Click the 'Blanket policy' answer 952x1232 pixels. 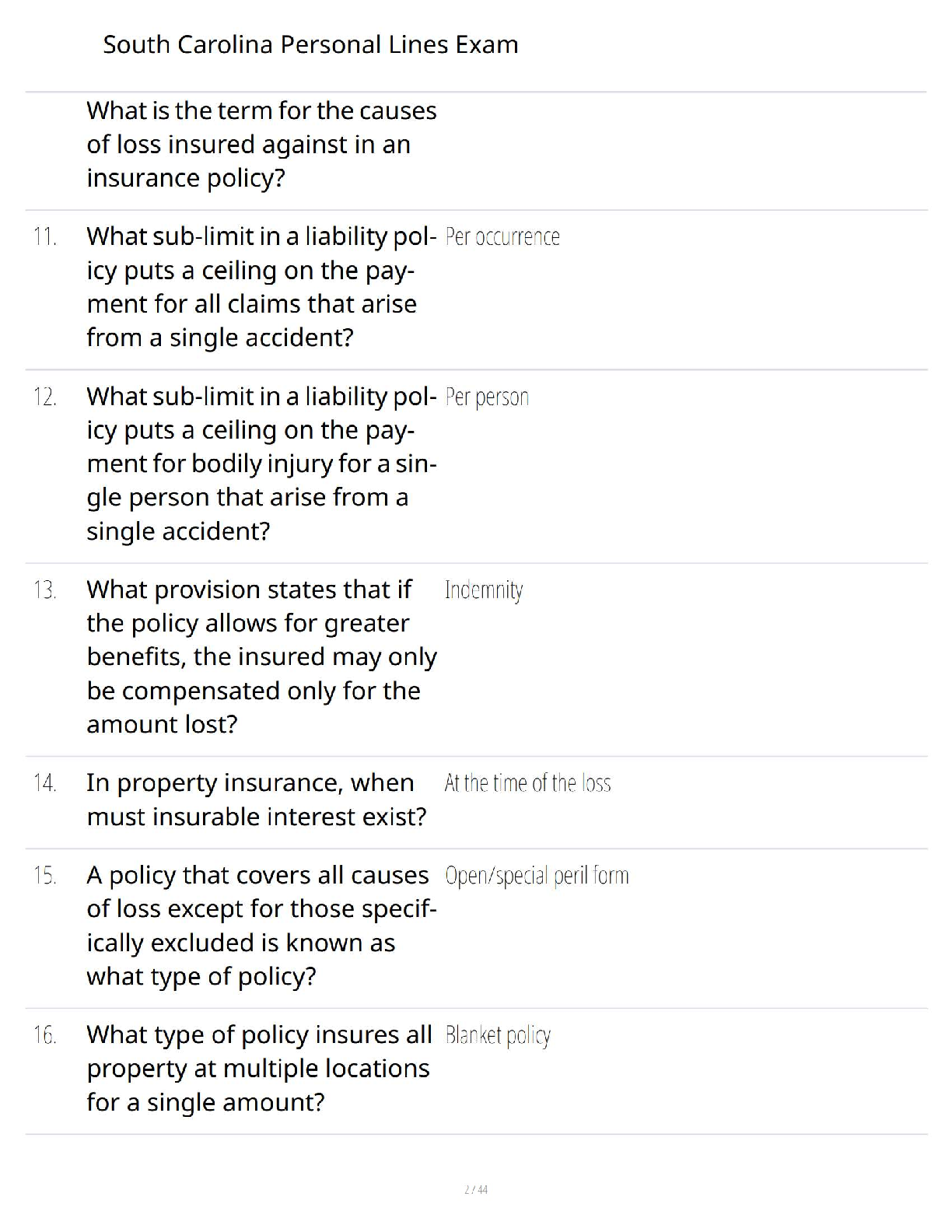(498, 1035)
